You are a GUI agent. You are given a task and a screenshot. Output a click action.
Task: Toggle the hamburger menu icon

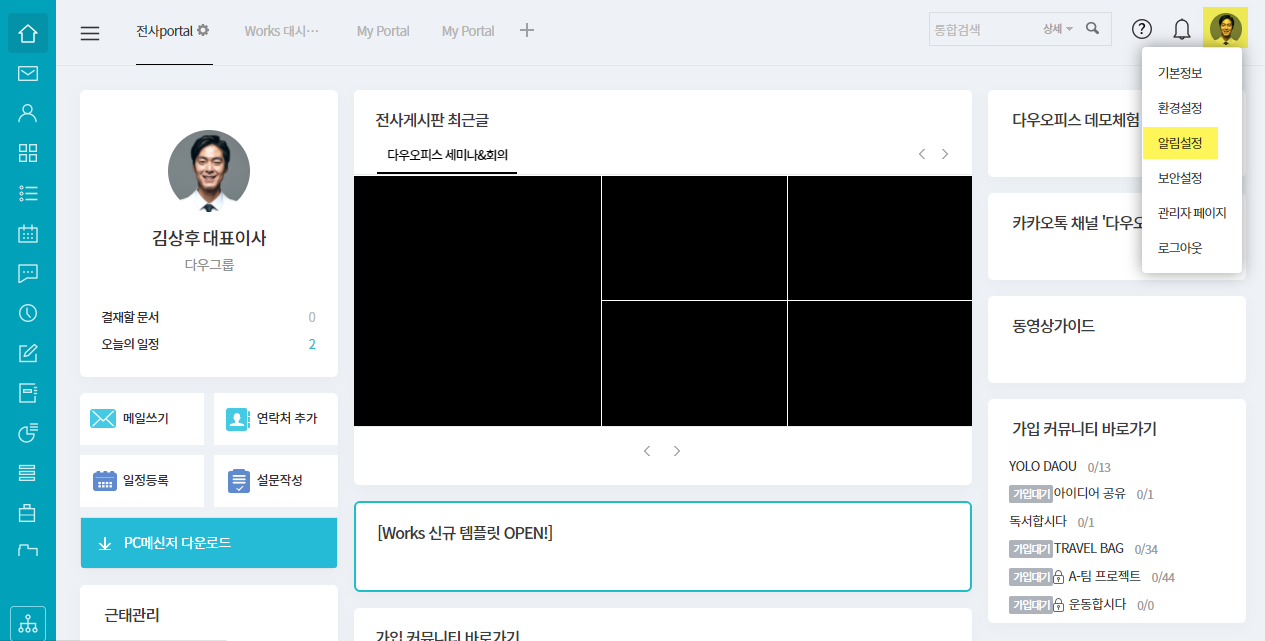point(90,33)
